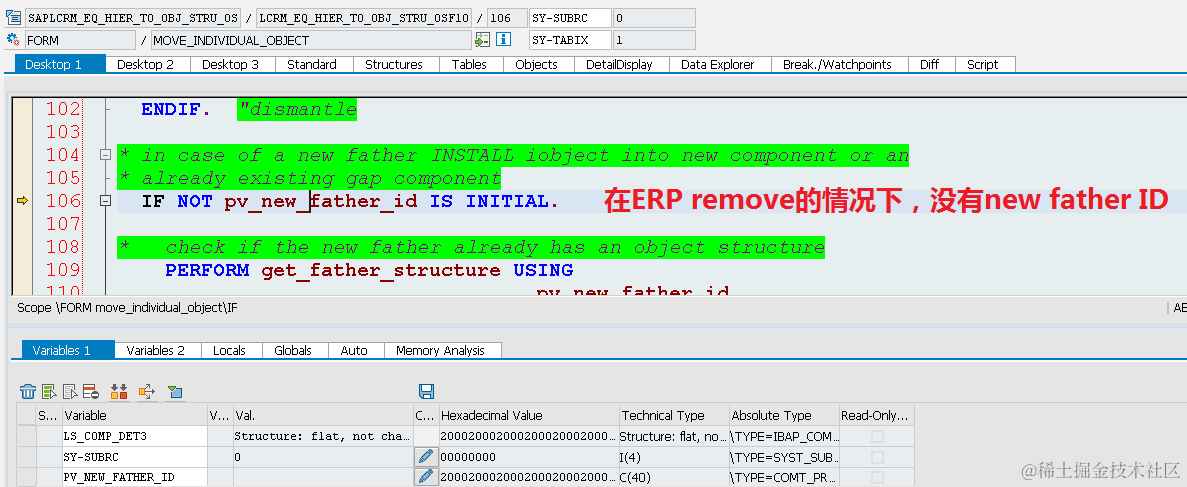Click the green filter layout icon

[175, 392]
